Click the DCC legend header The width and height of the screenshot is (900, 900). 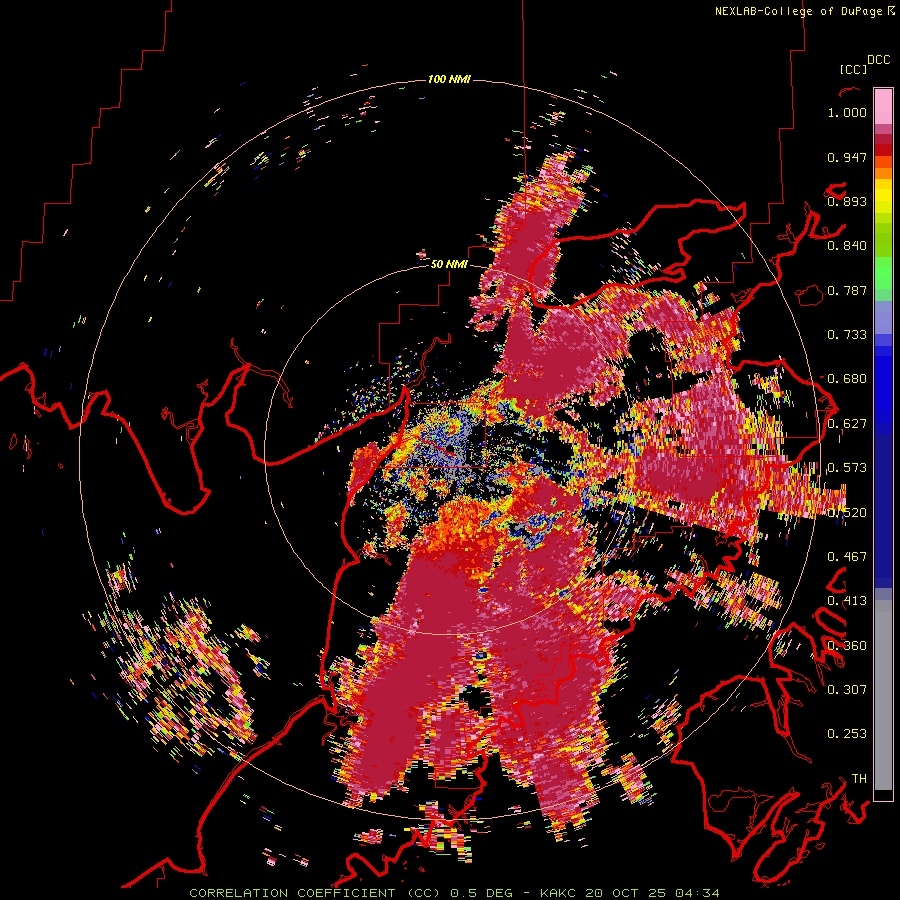pyautogui.click(x=878, y=60)
